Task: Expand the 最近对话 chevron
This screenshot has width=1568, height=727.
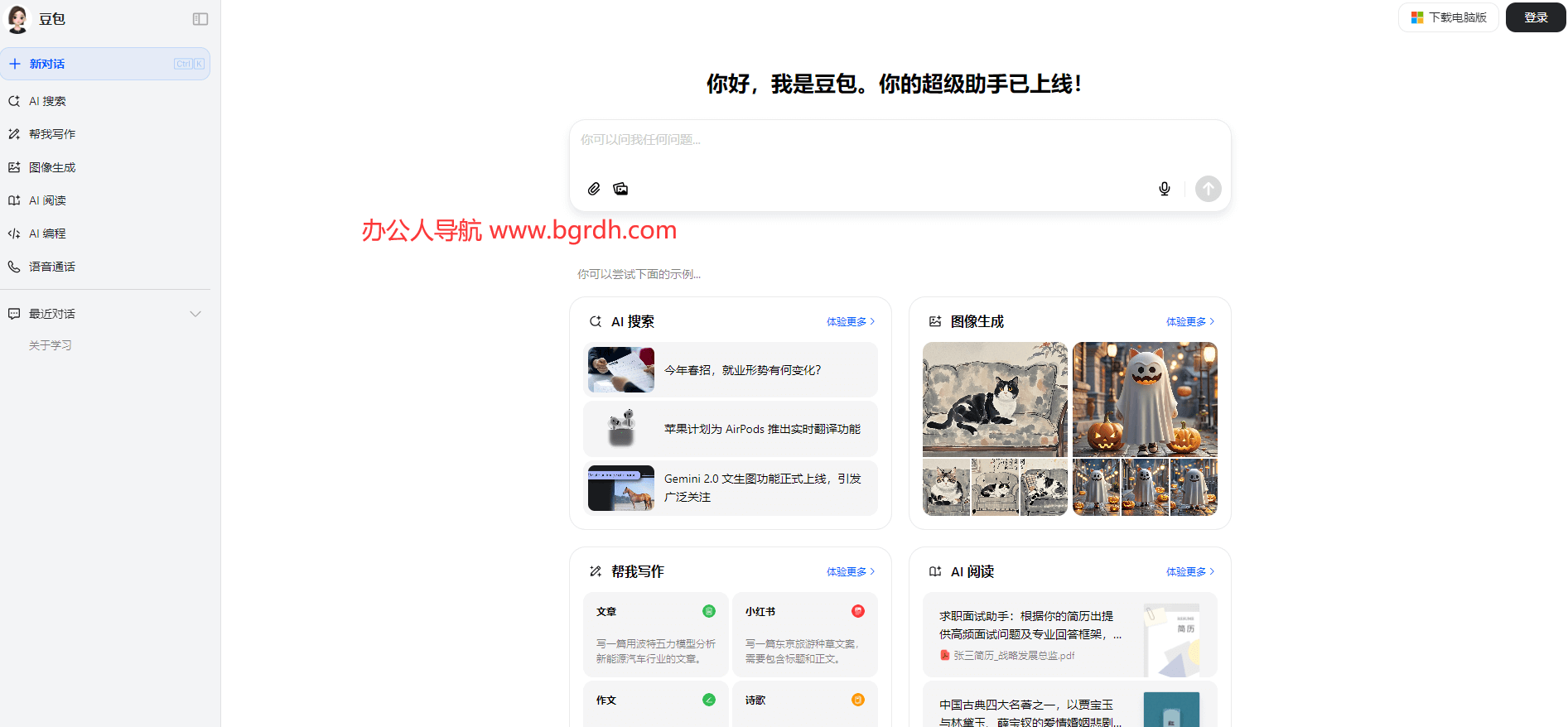Action: coord(195,314)
